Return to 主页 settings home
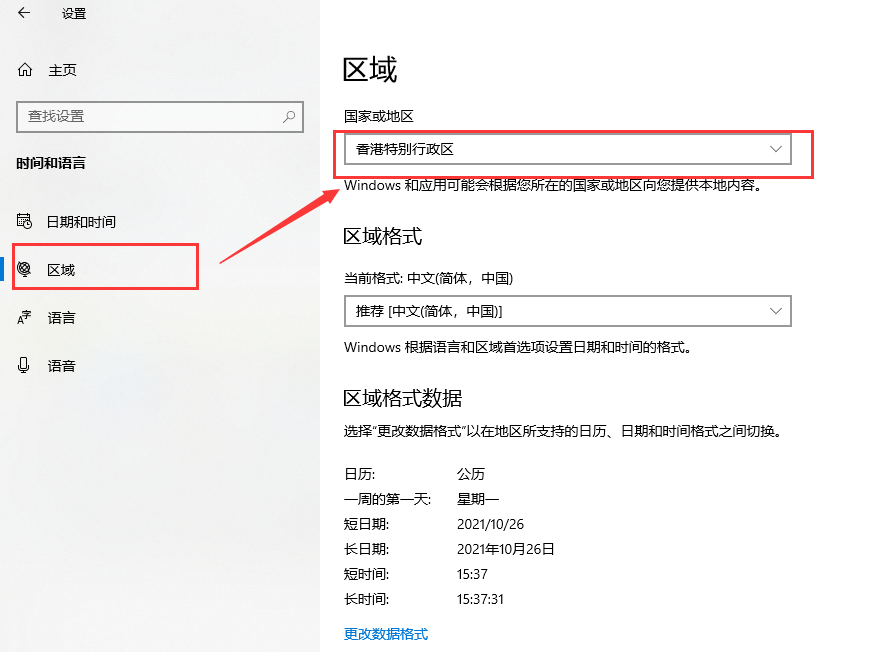Screen dimensions: 869x652 (62, 70)
